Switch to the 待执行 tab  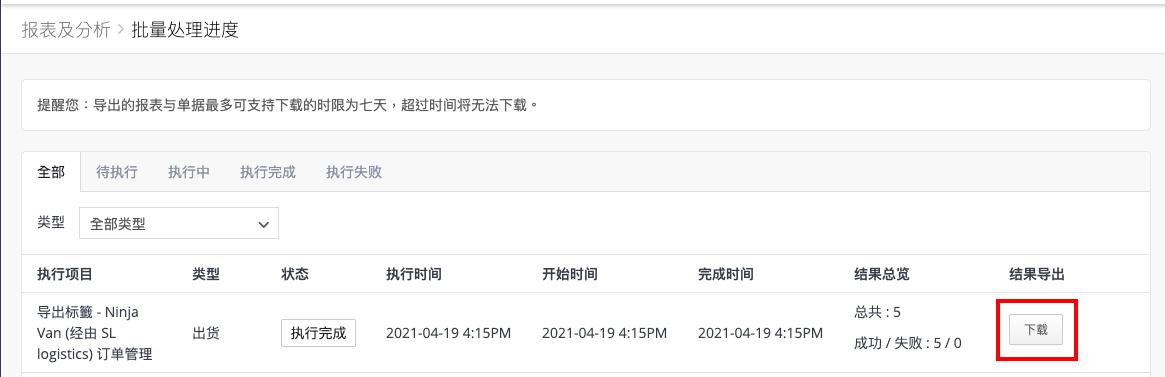[117, 173]
